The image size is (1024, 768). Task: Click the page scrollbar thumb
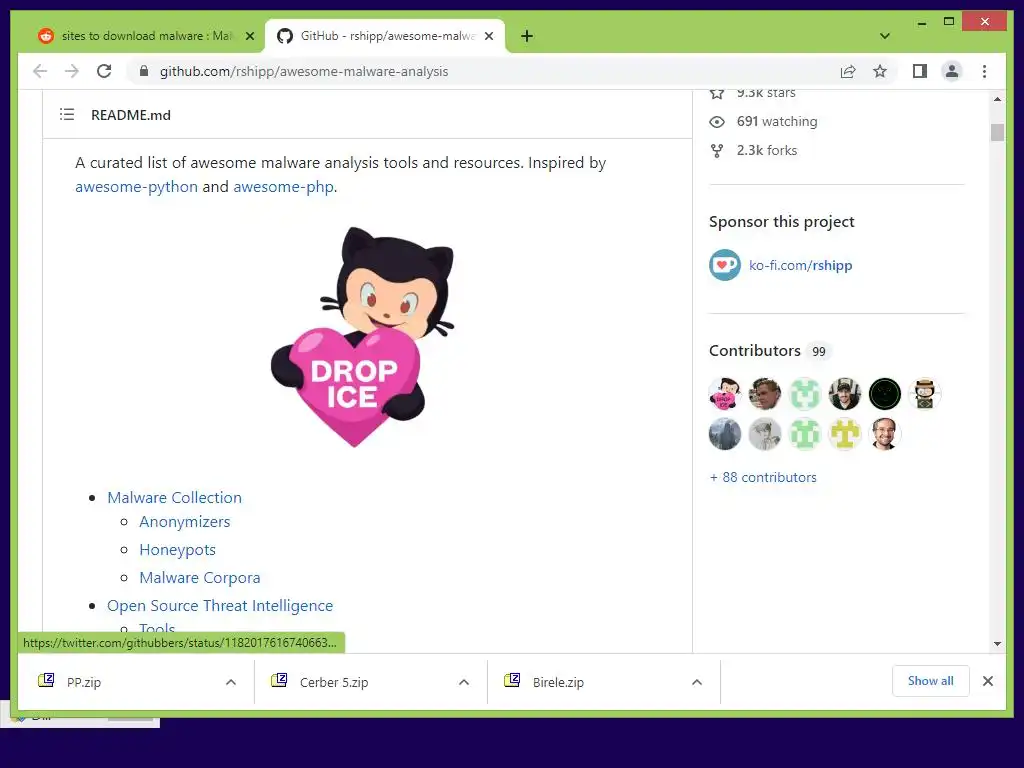pos(997,133)
